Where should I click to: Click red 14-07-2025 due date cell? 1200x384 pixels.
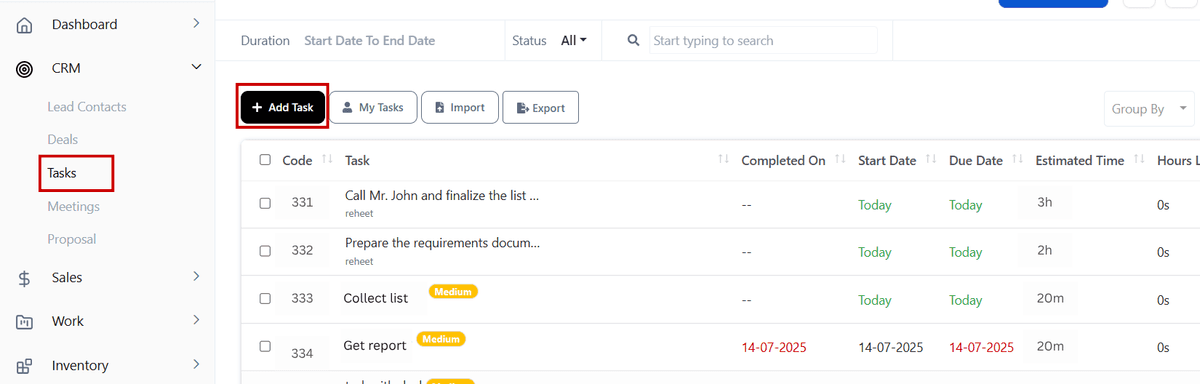(981, 348)
